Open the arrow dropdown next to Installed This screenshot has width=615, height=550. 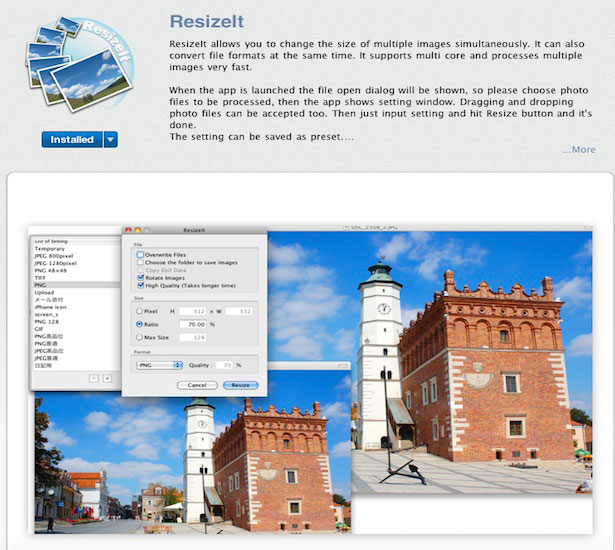click(x=111, y=139)
